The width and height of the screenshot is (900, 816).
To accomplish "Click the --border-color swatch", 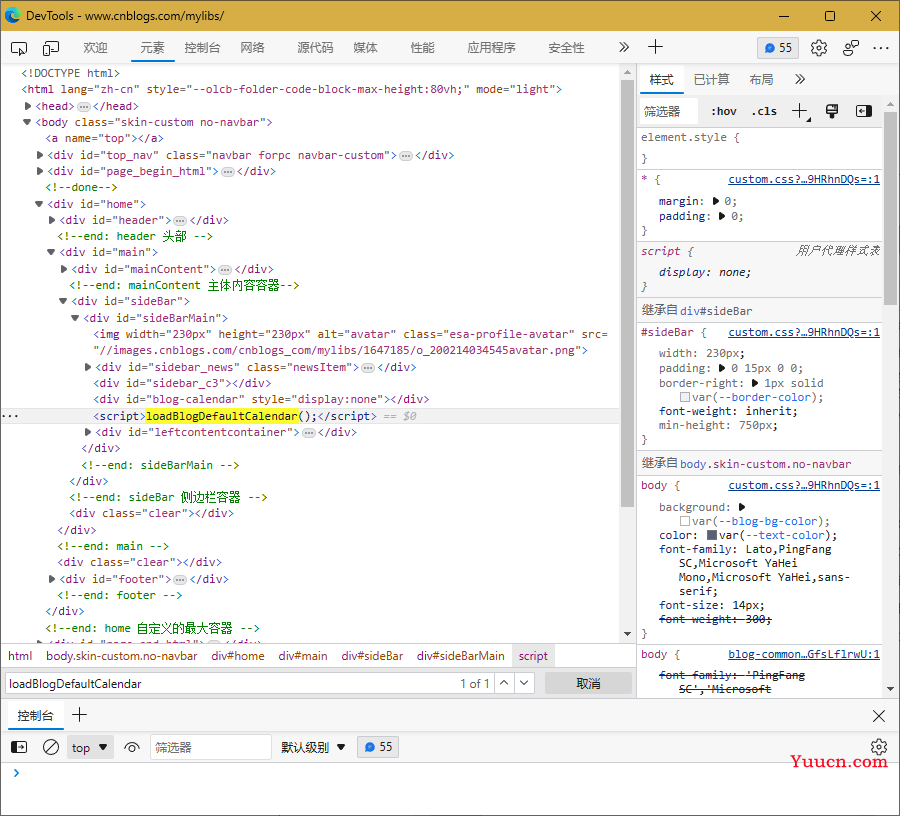I will [685, 397].
